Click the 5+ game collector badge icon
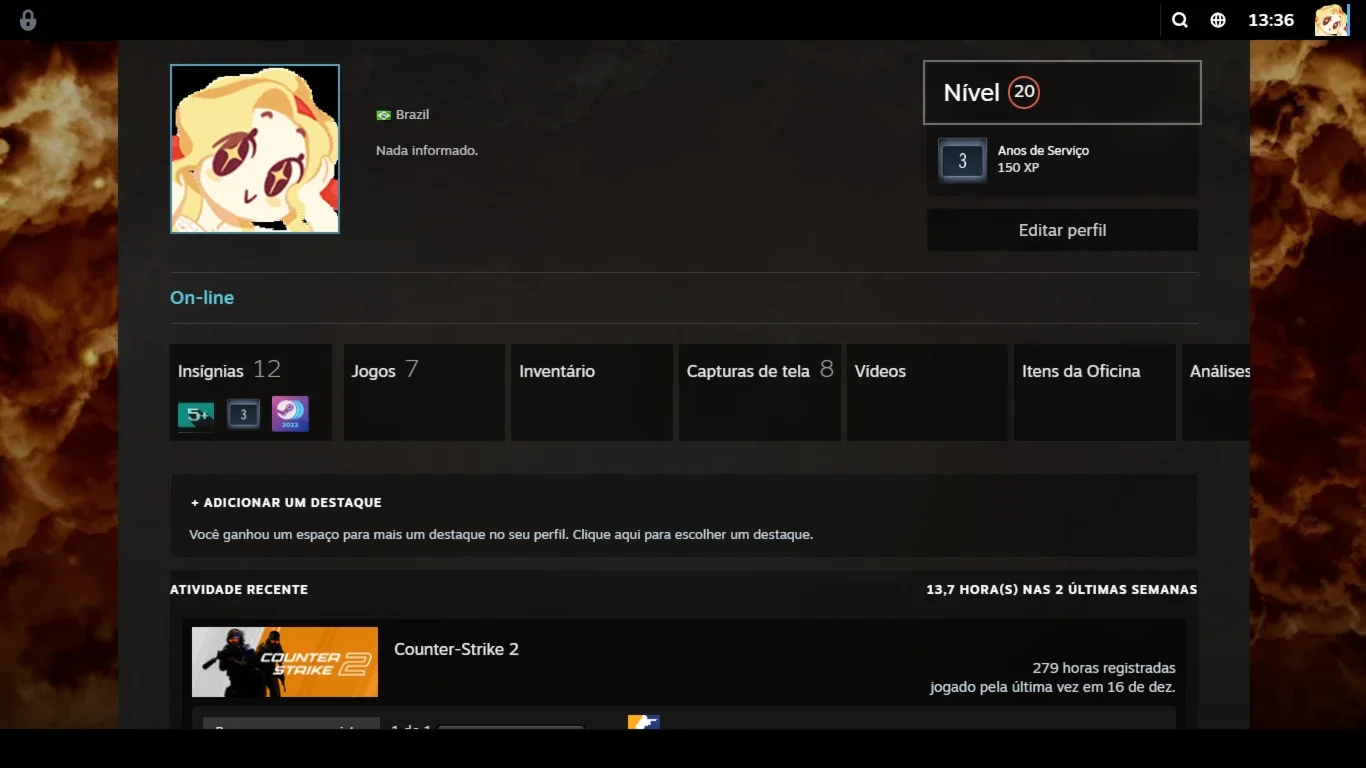This screenshot has height=768, width=1366. pos(196,414)
